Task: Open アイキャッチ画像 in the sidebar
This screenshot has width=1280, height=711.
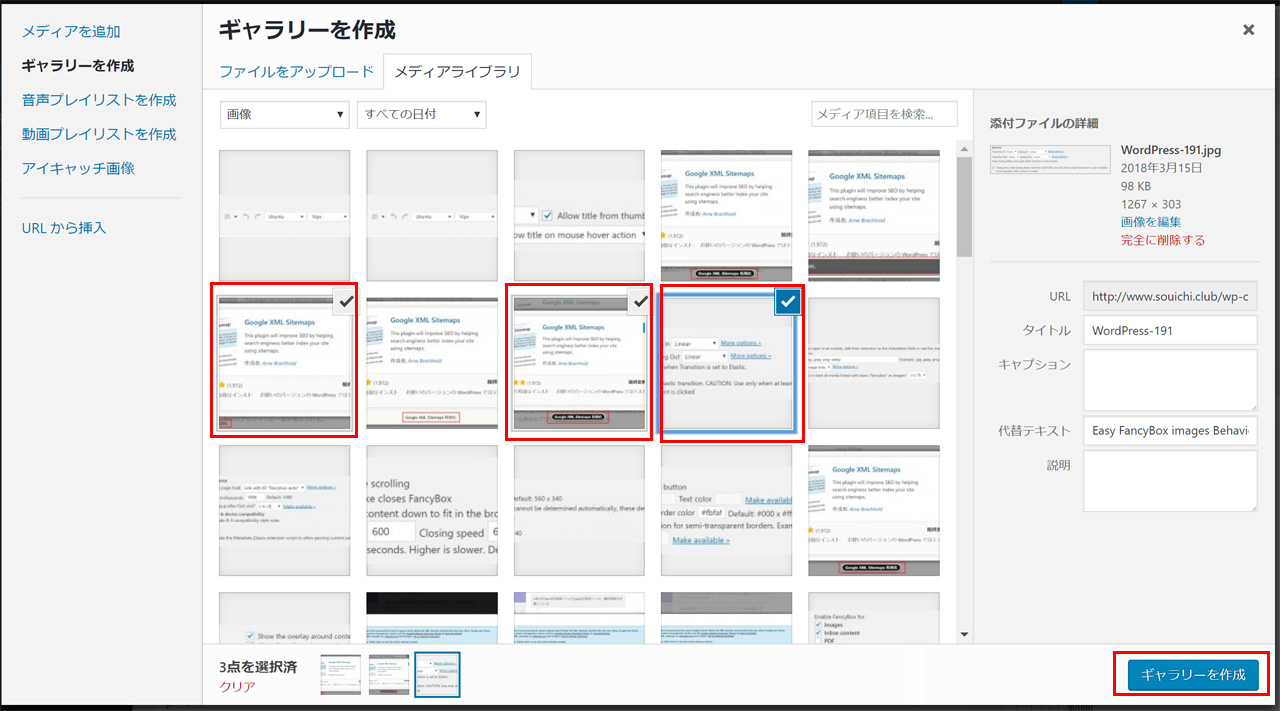Action: pyautogui.click(x=78, y=168)
